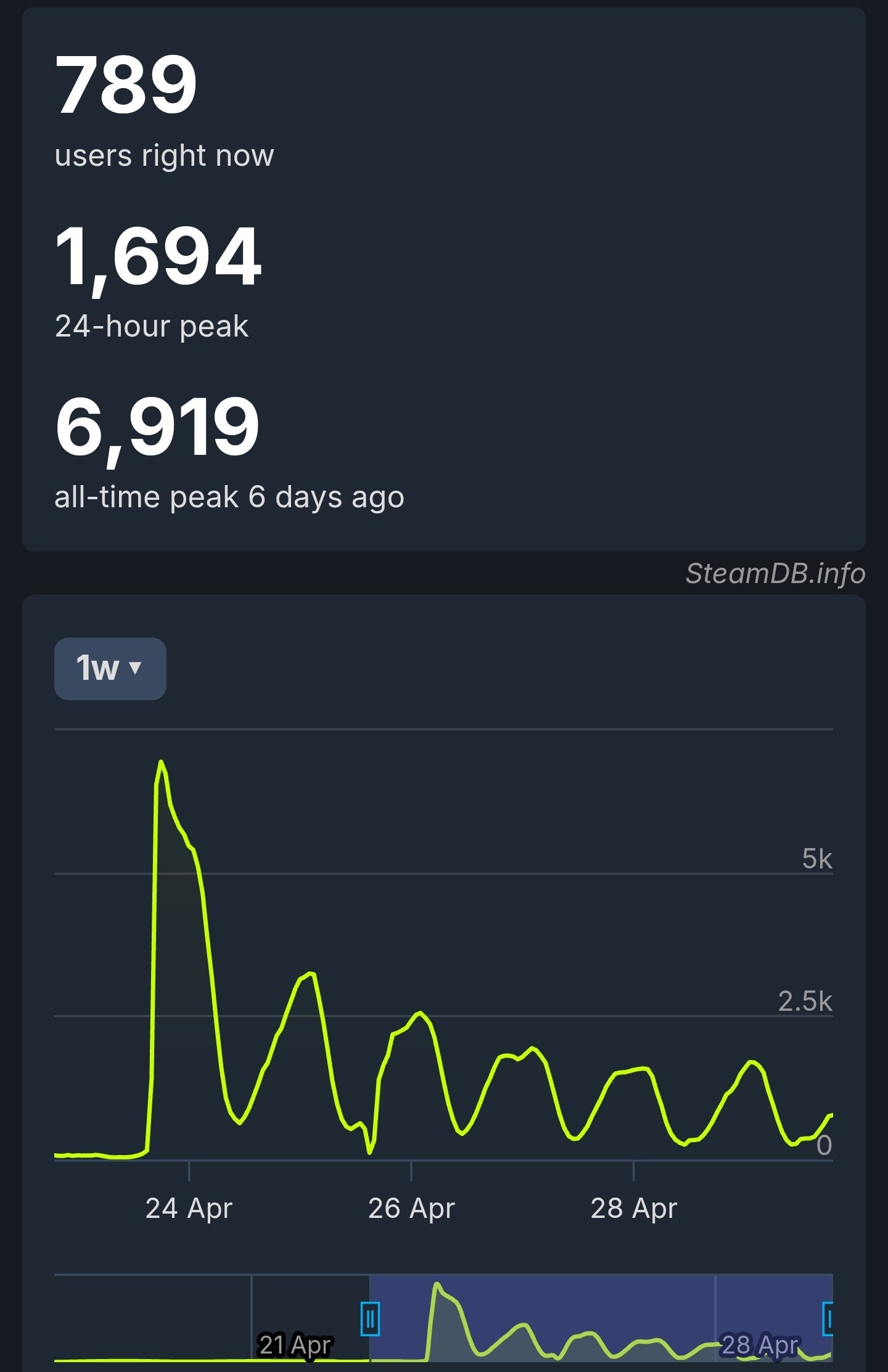This screenshot has height=1372, width=888.
Task: Click the peak inside the navigator mini chart
Action: click(x=437, y=1284)
